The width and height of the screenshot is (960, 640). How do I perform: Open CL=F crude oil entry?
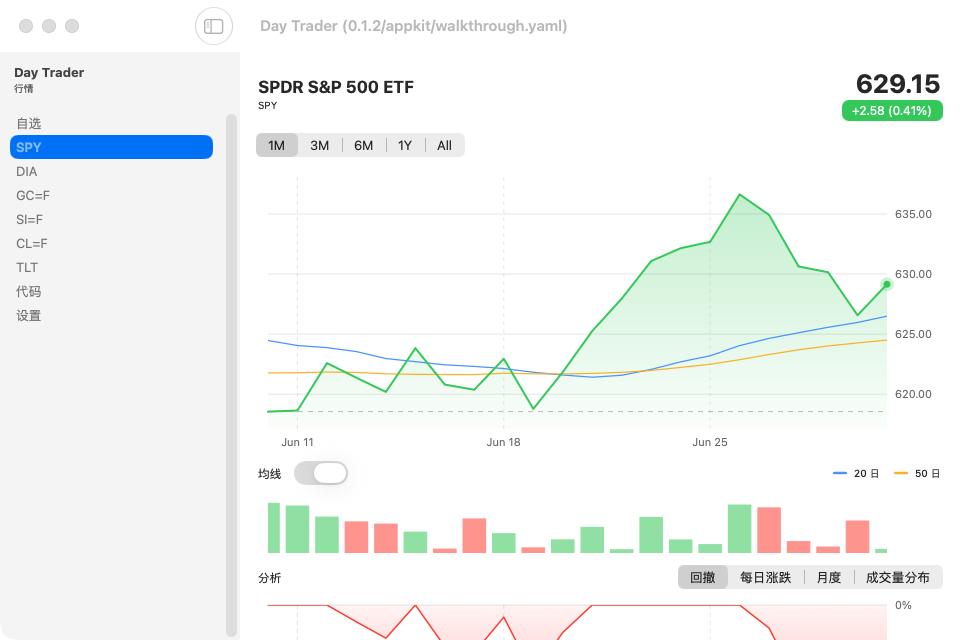(111, 243)
